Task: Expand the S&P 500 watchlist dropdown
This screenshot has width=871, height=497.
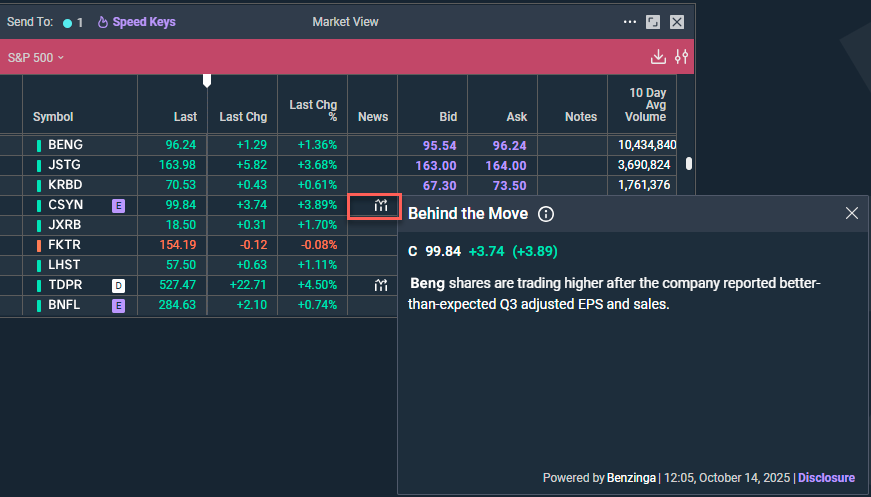Action: coord(36,57)
